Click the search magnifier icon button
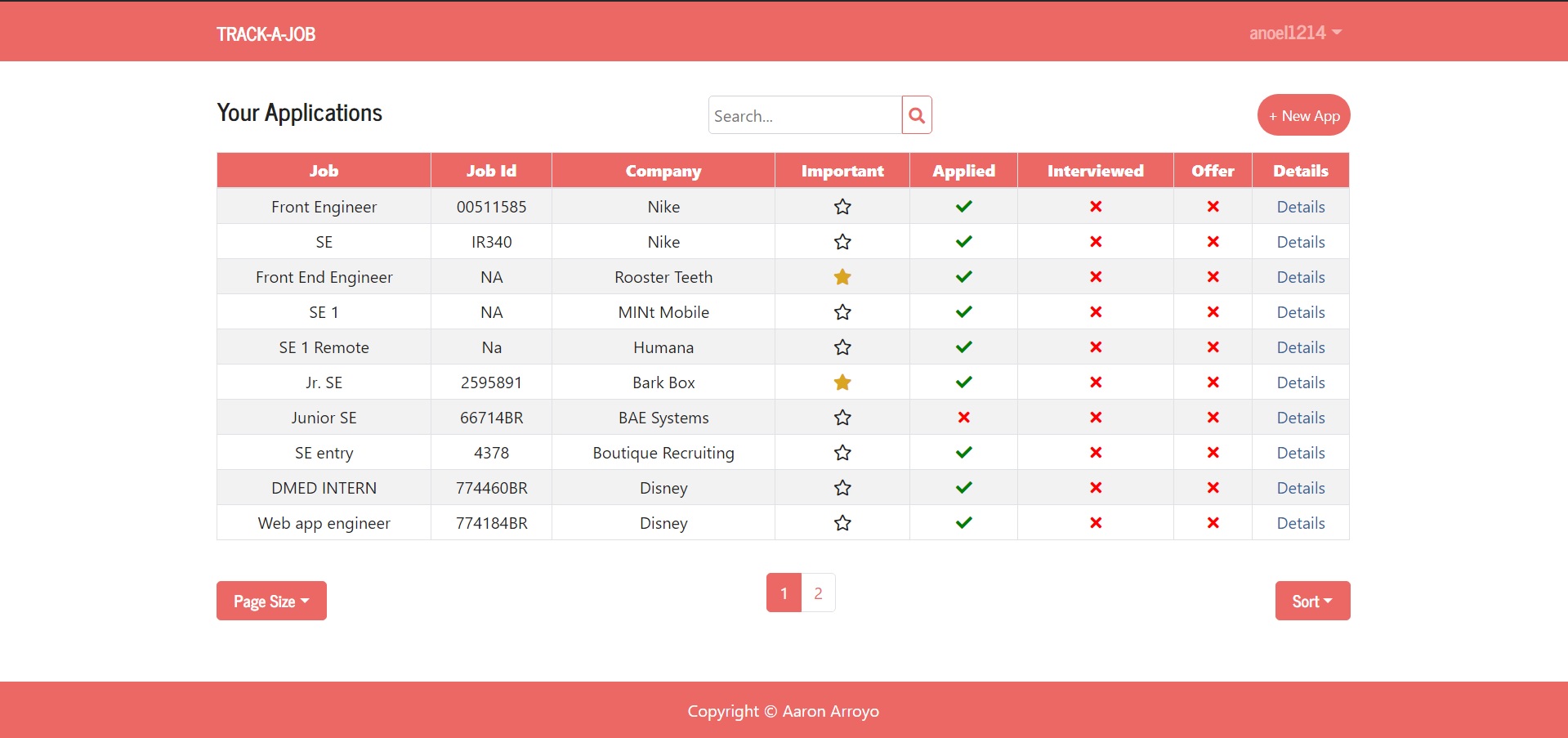Screen dimensions: 1568x738 917,115
